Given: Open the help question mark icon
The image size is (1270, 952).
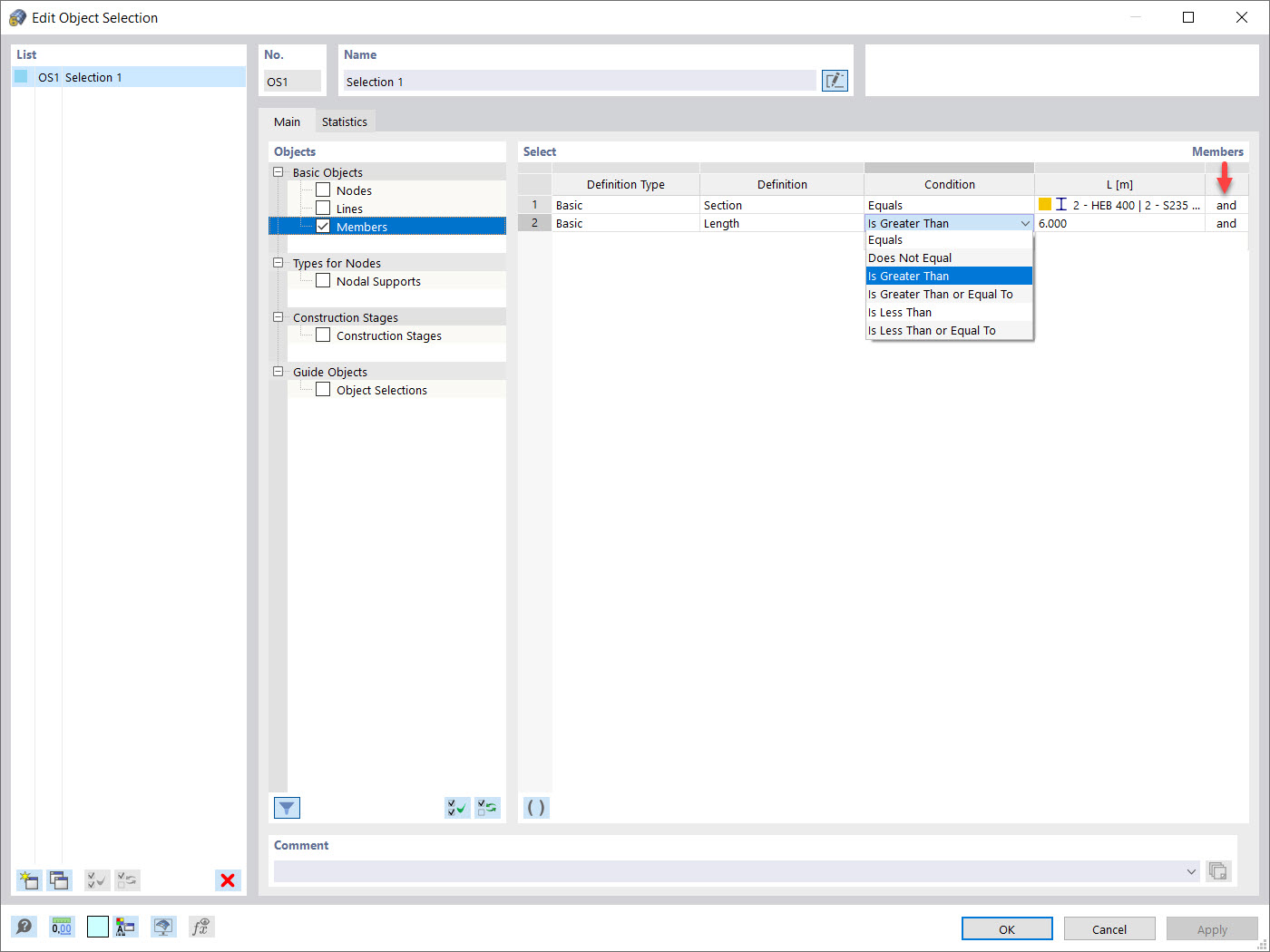Looking at the screenshot, I should coord(24,927).
